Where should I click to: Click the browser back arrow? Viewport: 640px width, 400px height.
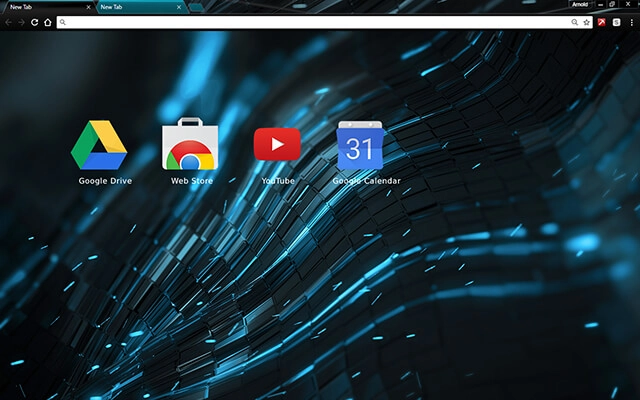9,22
